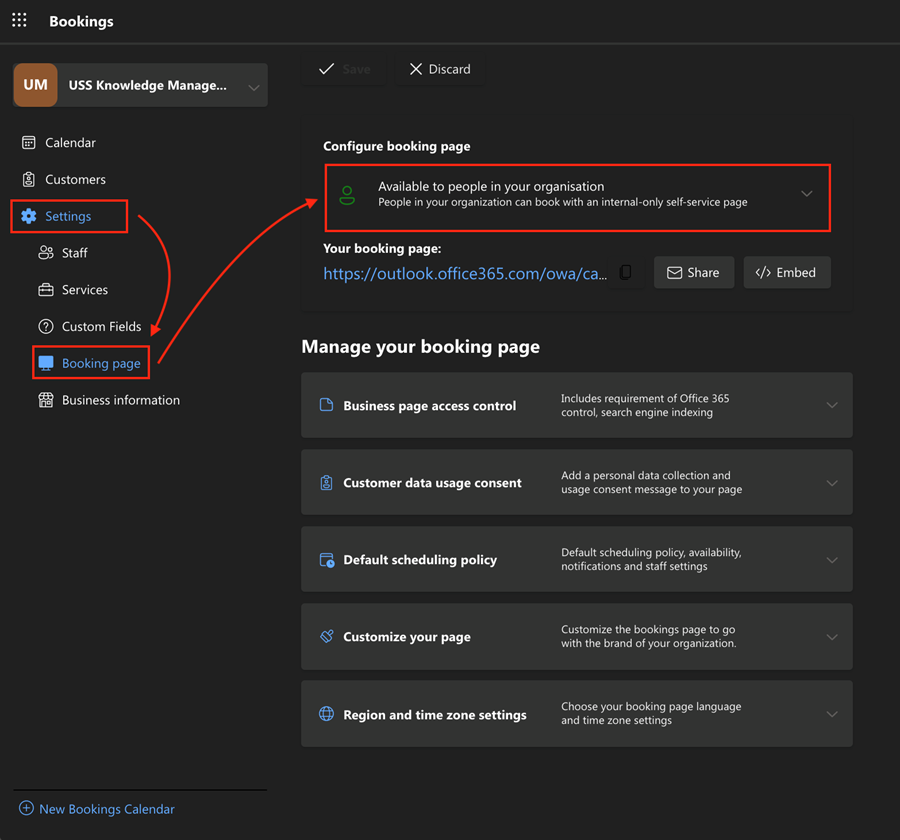
Task: Click the Embed button
Action: (x=787, y=272)
